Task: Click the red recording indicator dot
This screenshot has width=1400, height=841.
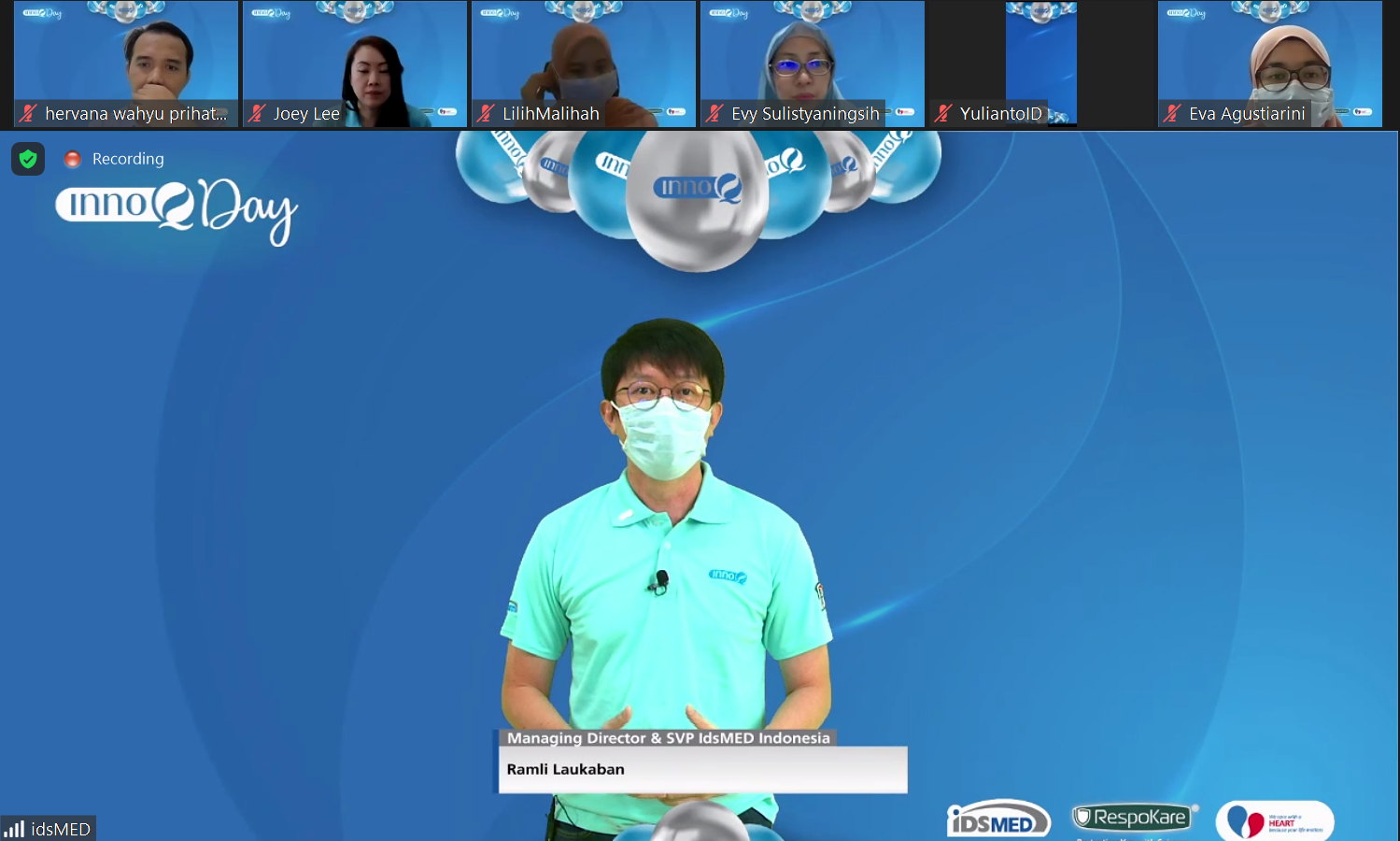Action: pyautogui.click(x=72, y=159)
